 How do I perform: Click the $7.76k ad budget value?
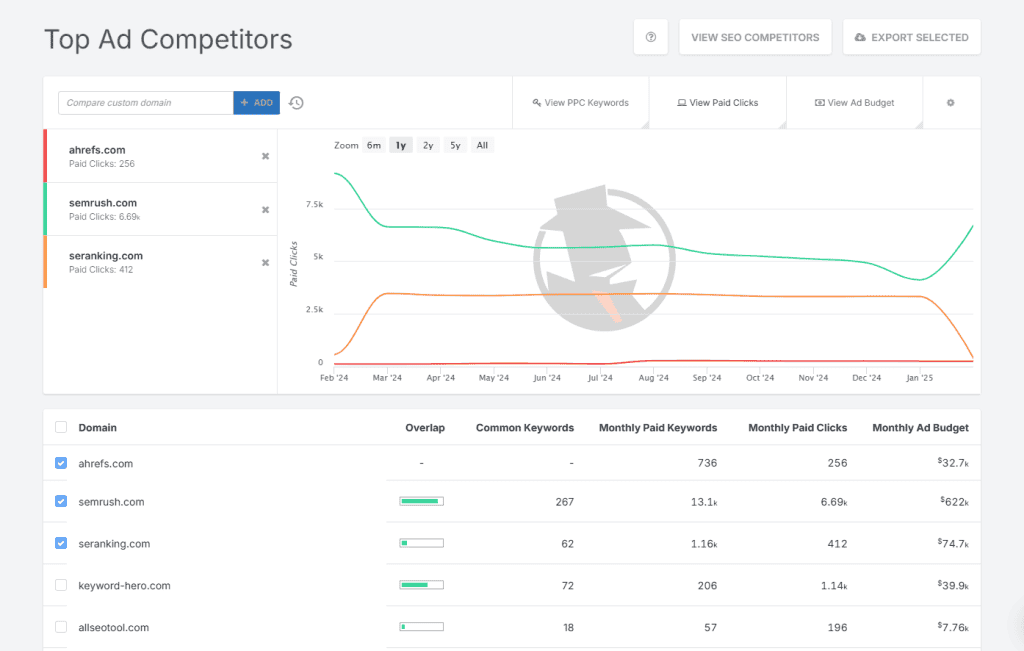953,627
